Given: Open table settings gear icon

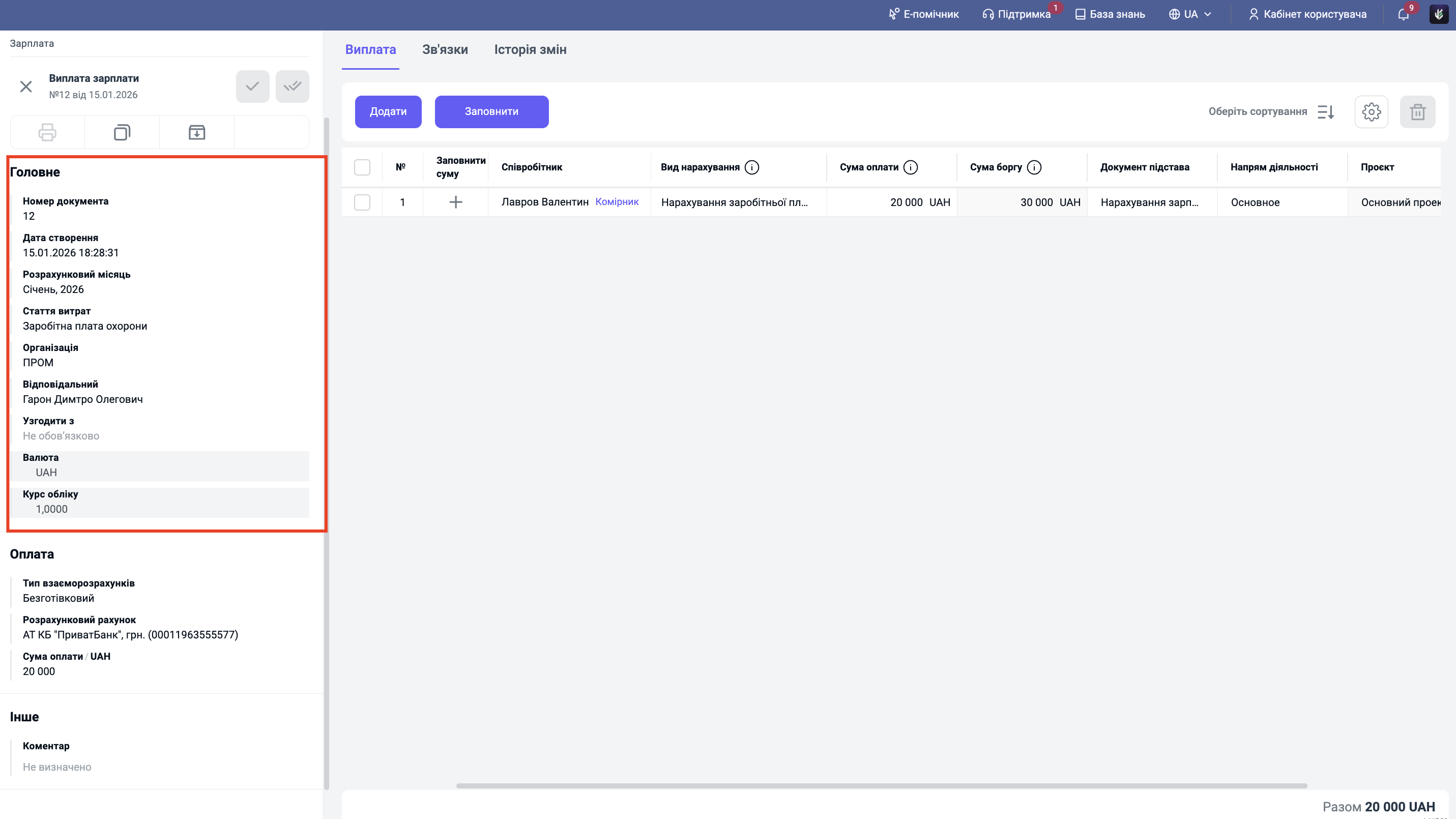Looking at the screenshot, I should coord(1371,112).
